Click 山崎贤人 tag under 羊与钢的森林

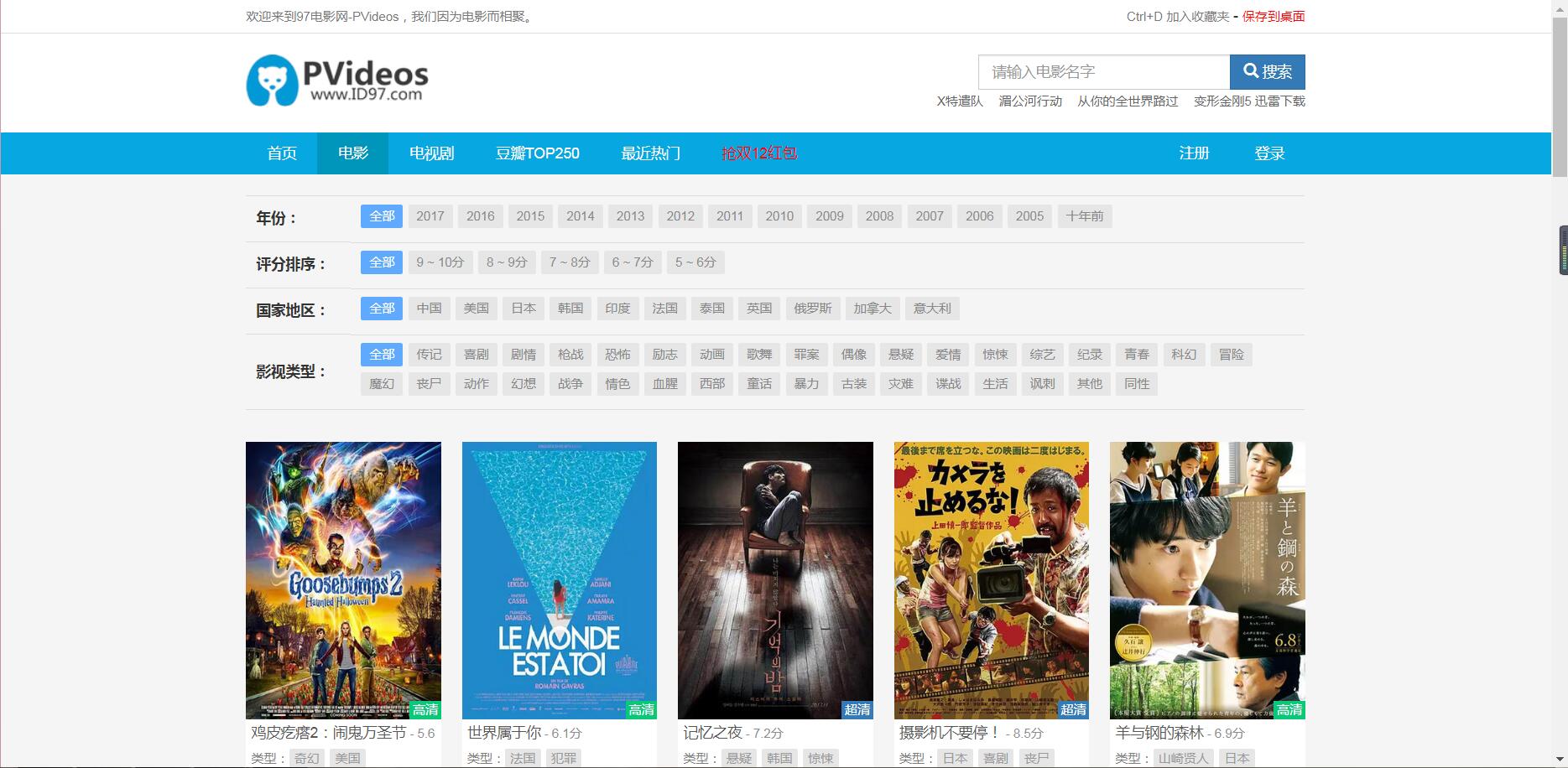click(1184, 758)
